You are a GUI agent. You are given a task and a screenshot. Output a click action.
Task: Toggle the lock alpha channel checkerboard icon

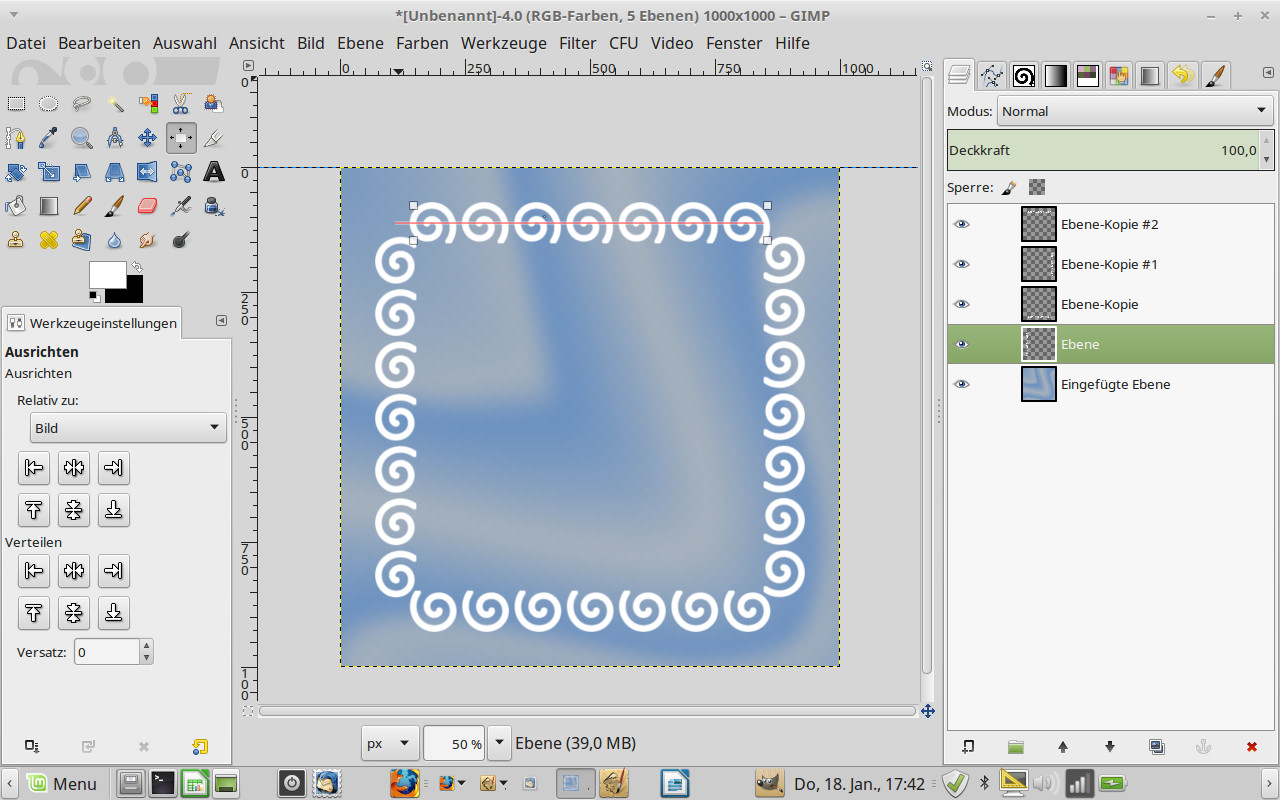point(1037,187)
